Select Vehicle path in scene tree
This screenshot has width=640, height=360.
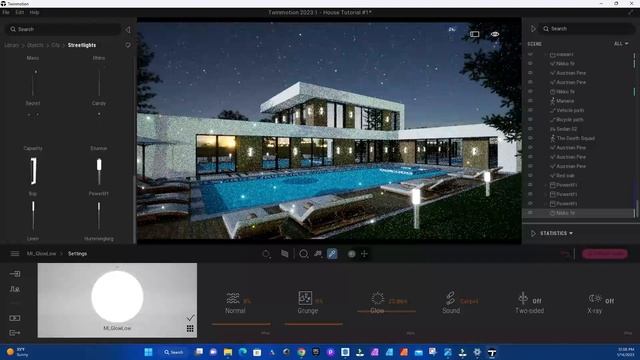coord(570,110)
